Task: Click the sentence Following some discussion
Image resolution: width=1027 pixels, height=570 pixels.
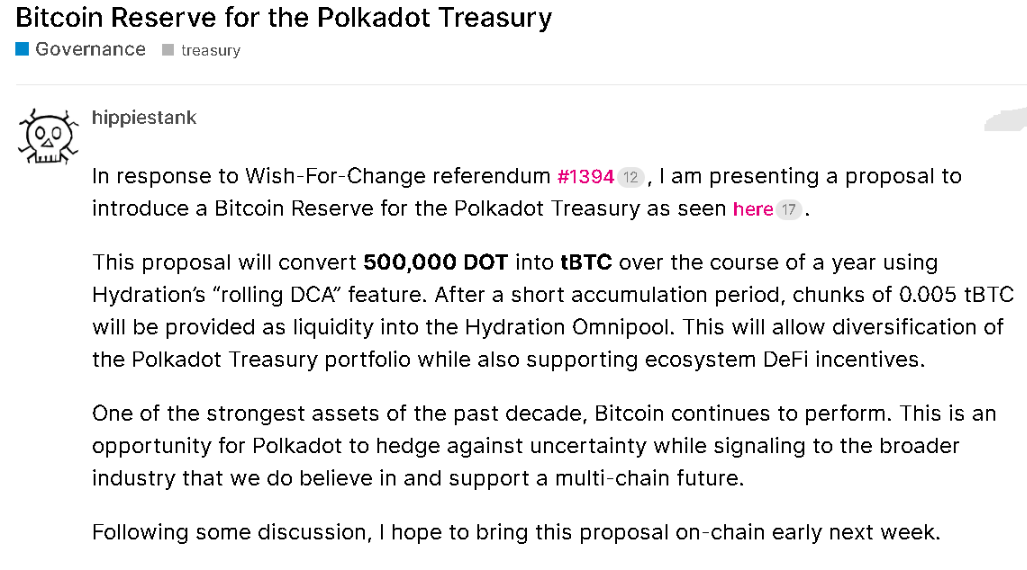Action: coord(516,532)
